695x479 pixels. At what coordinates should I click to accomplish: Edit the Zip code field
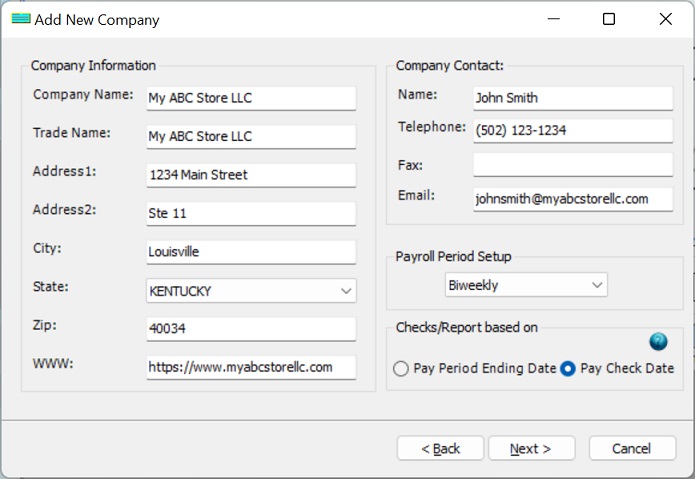(x=250, y=329)
